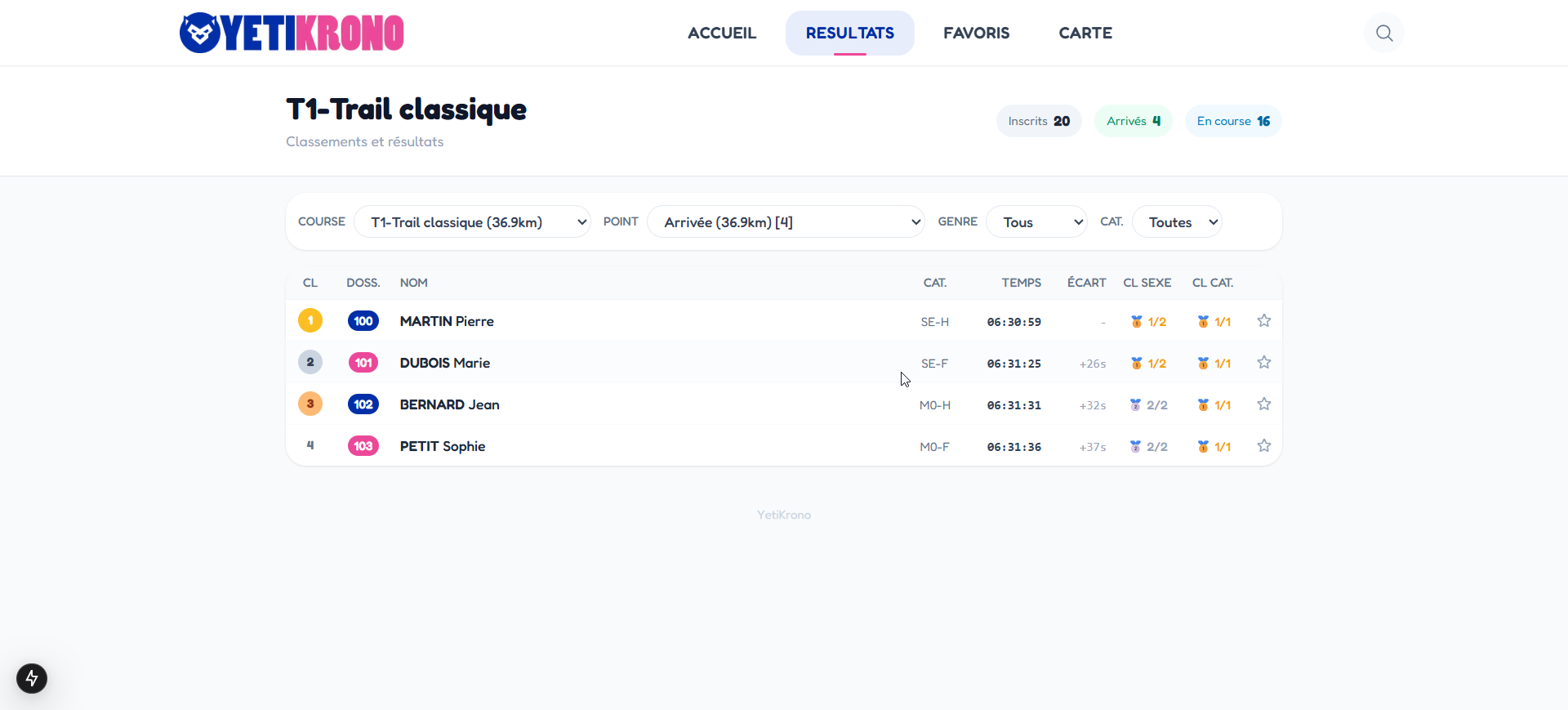Click bib number 100 badge

363,321
